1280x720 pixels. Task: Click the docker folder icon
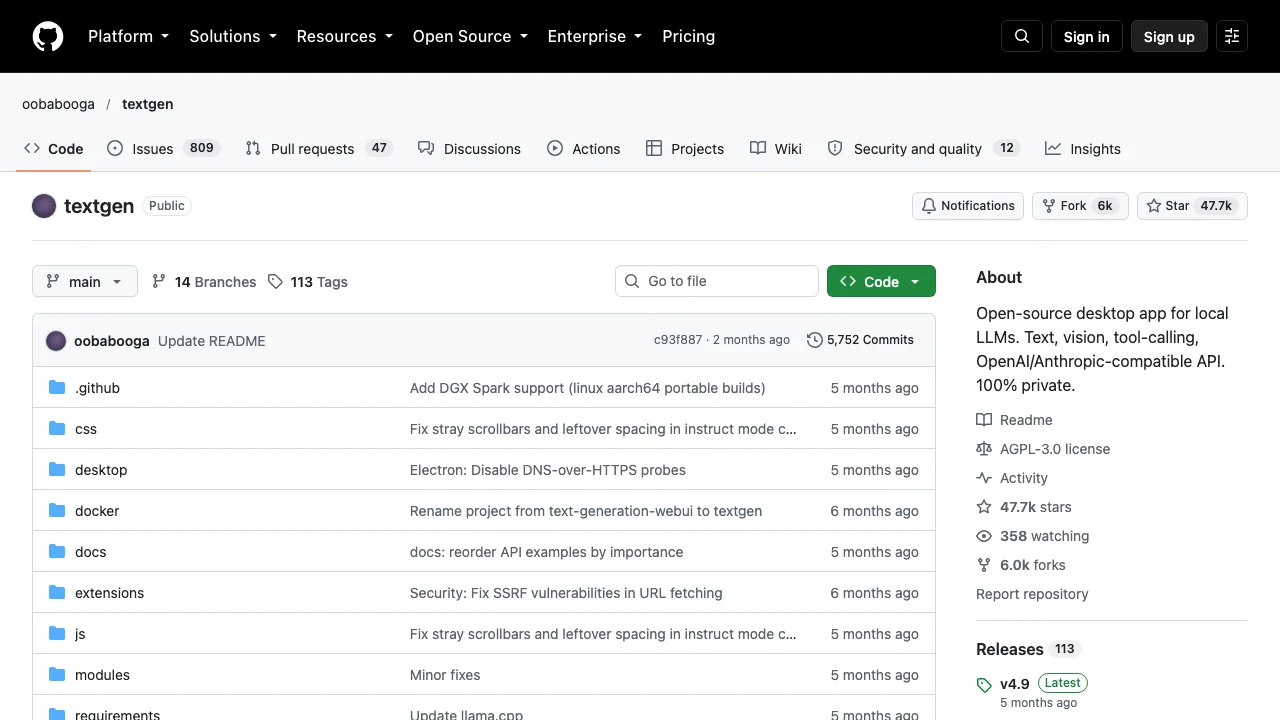(x=57, y=511)
